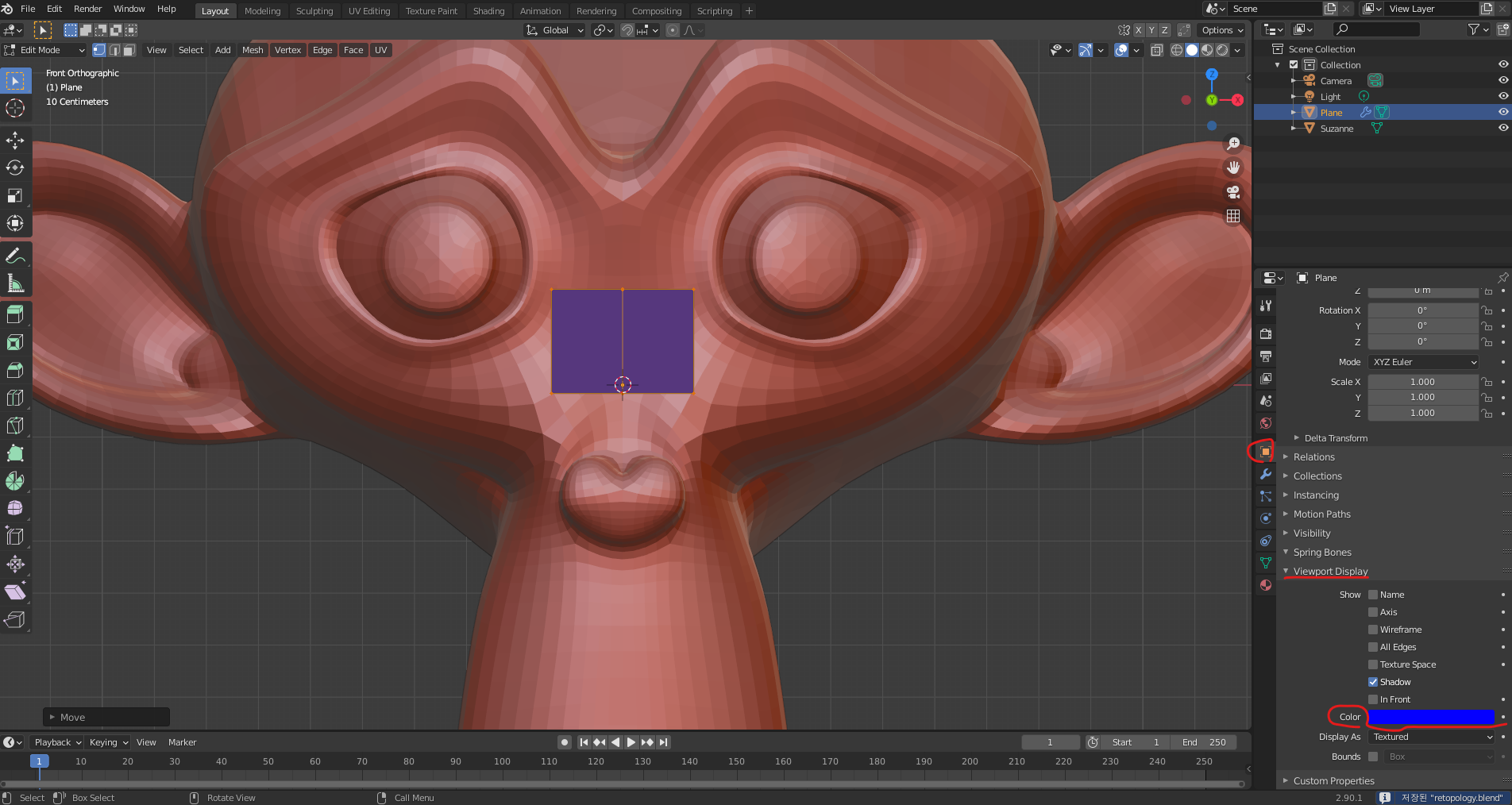
Task: Activate the Extrude Region tool
Action: [x=15, y=314]
